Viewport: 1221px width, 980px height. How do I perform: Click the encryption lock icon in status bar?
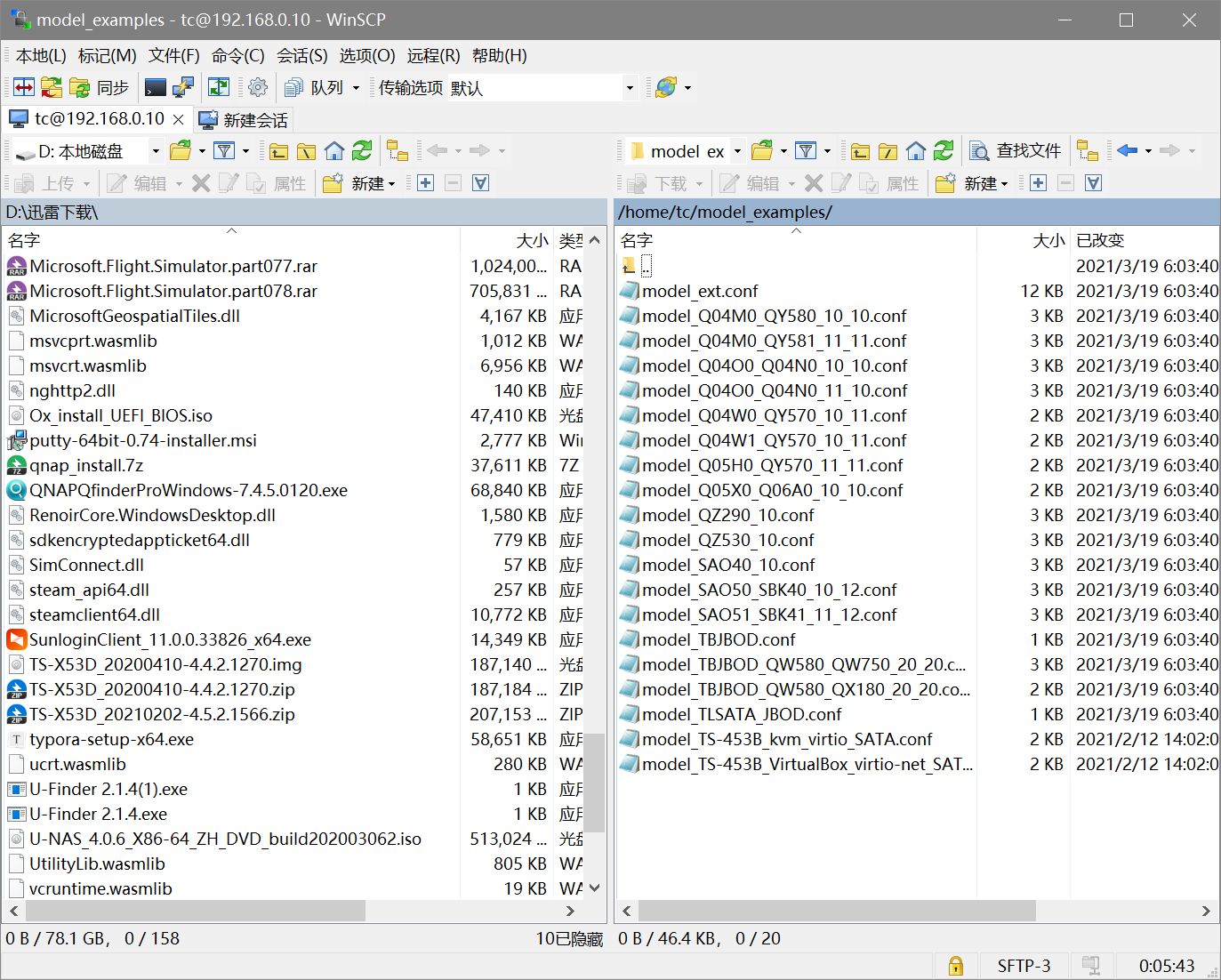point(956,966)
